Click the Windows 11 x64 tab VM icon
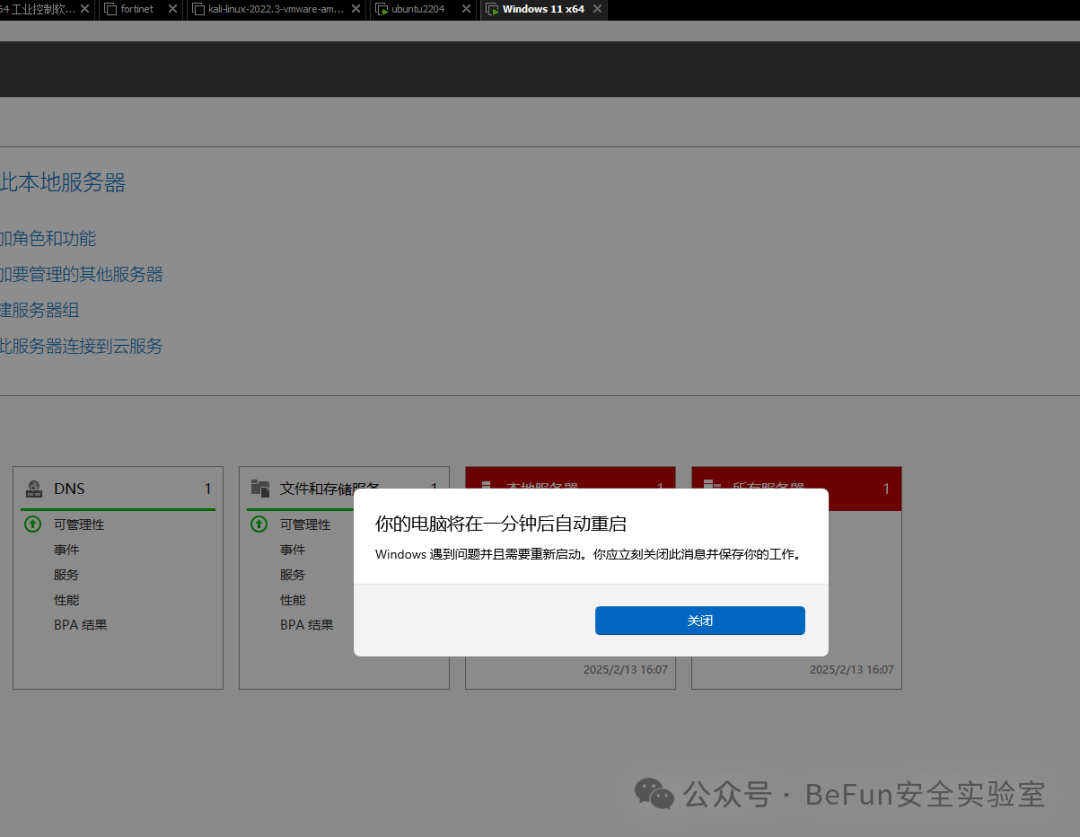The image size is (1080, 837). pos(492,9)
